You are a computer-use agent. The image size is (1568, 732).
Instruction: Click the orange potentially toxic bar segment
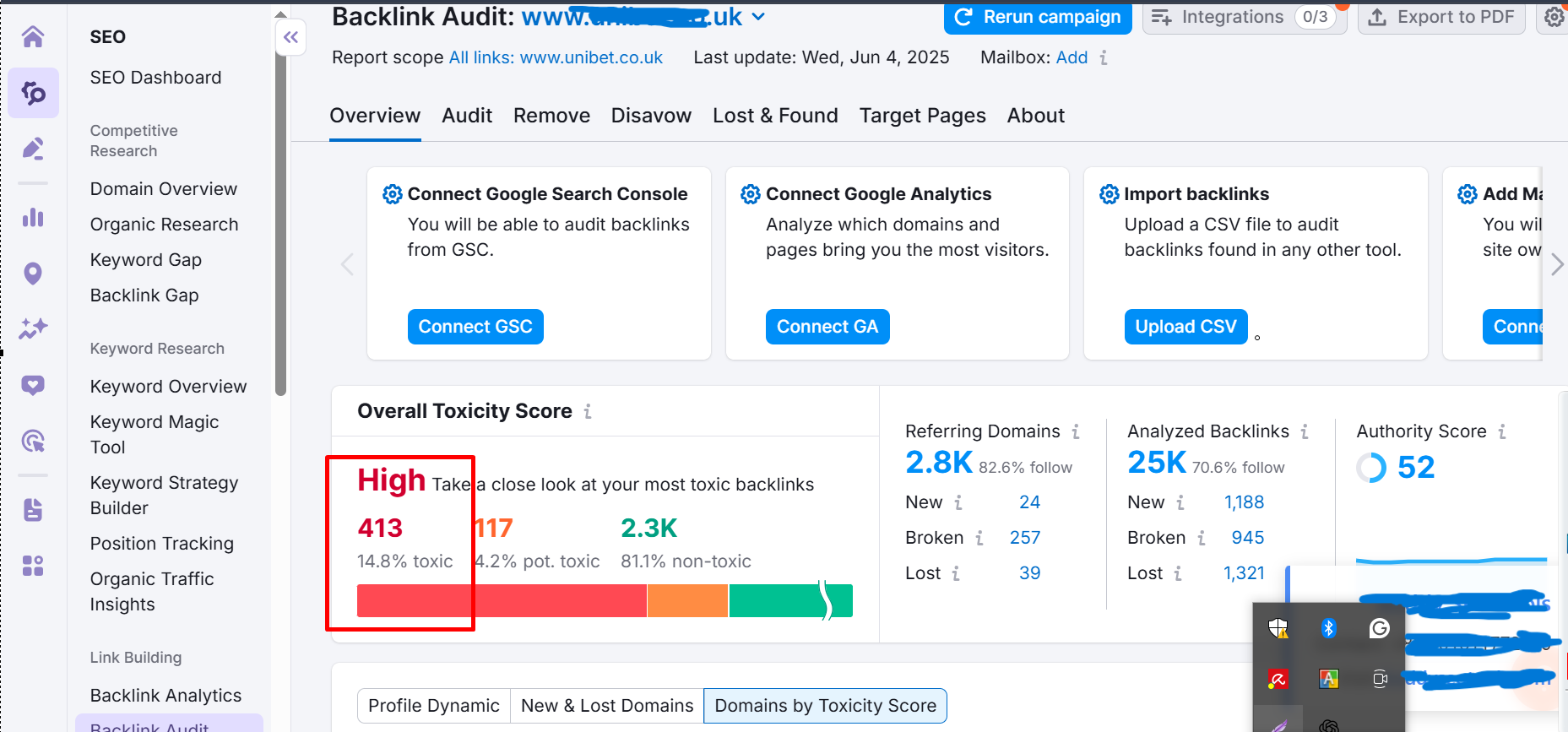(x=687, y=601)
